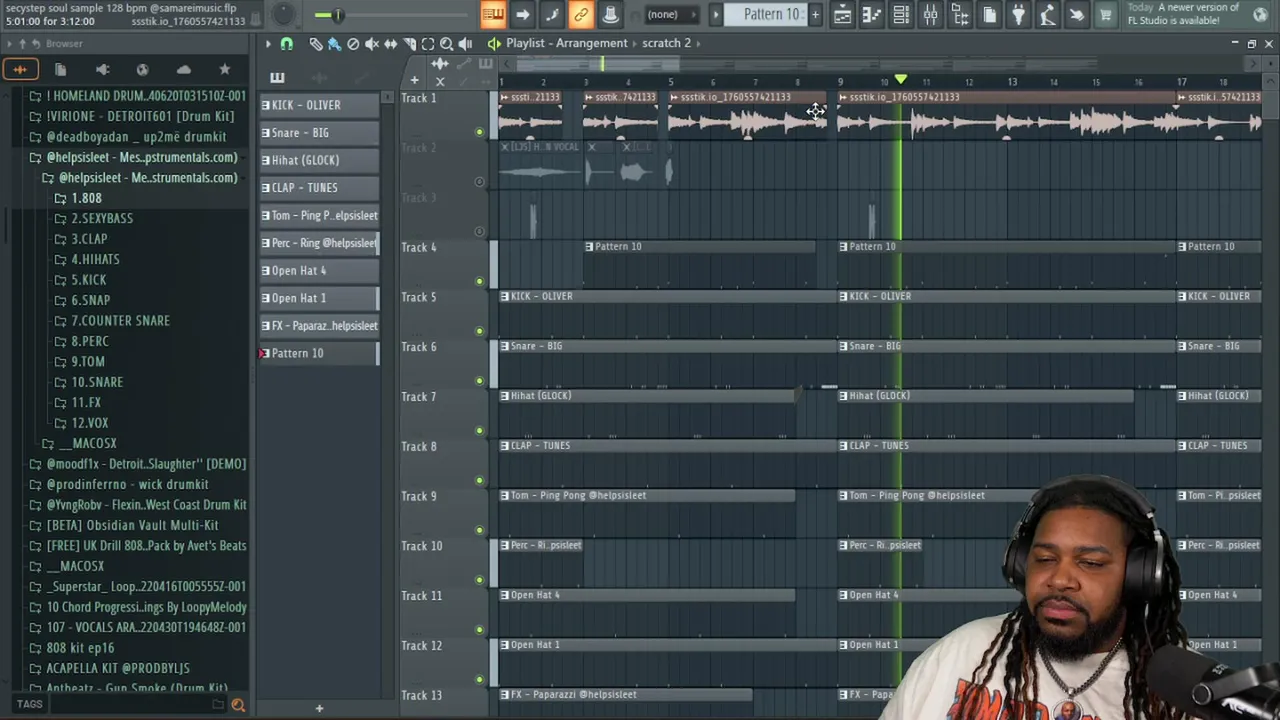Screen dimensions: 1280x720
Task: Toggle mute light of Track 10
Action: pyautogui.click(x=479, y=580)
